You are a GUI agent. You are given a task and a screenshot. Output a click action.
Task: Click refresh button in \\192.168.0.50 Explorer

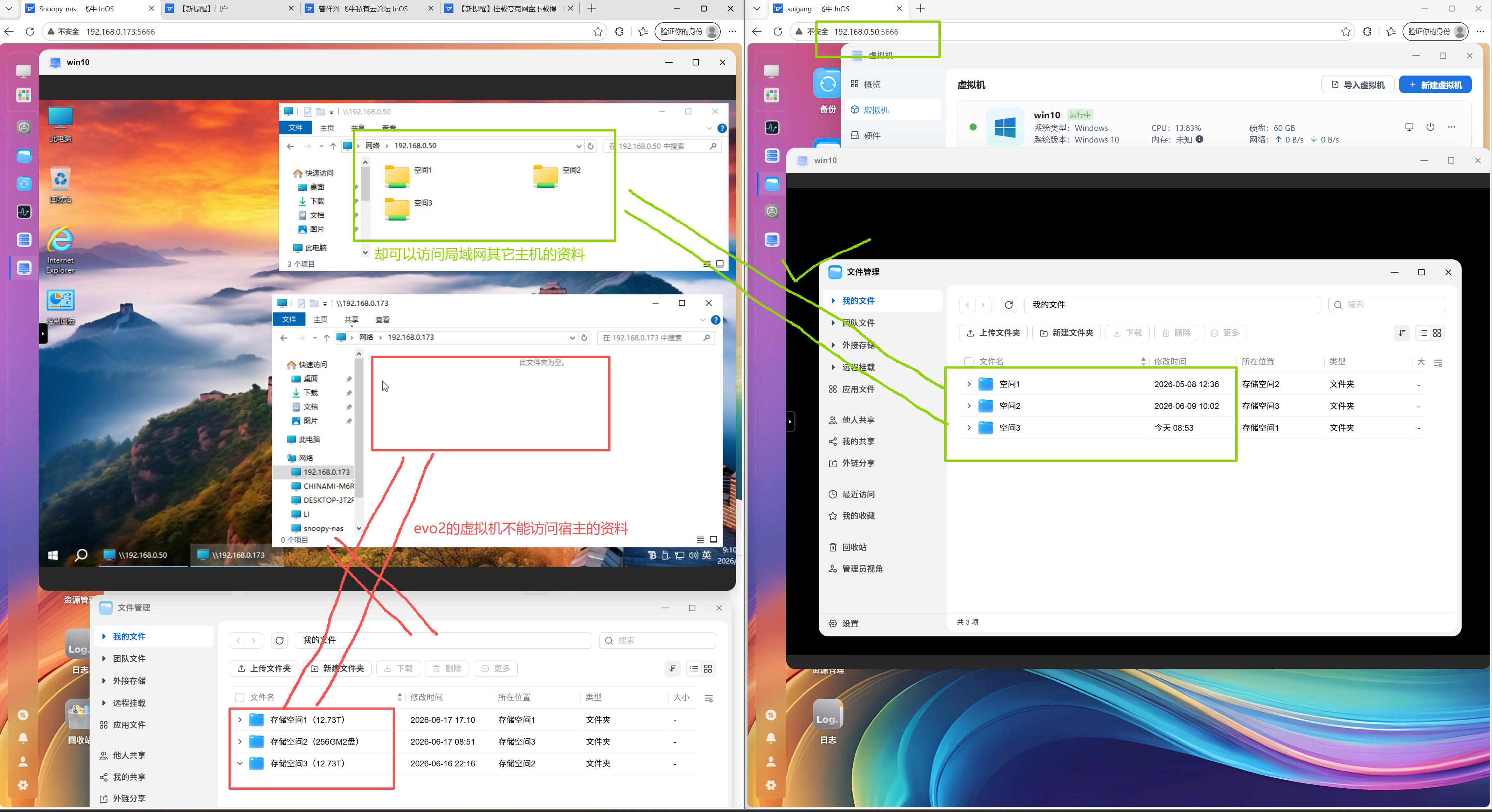pos(591,146)
